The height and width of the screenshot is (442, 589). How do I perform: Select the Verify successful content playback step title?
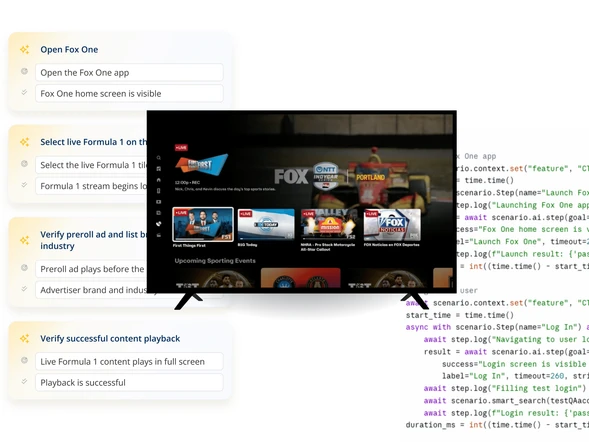(x=110, y=339)
